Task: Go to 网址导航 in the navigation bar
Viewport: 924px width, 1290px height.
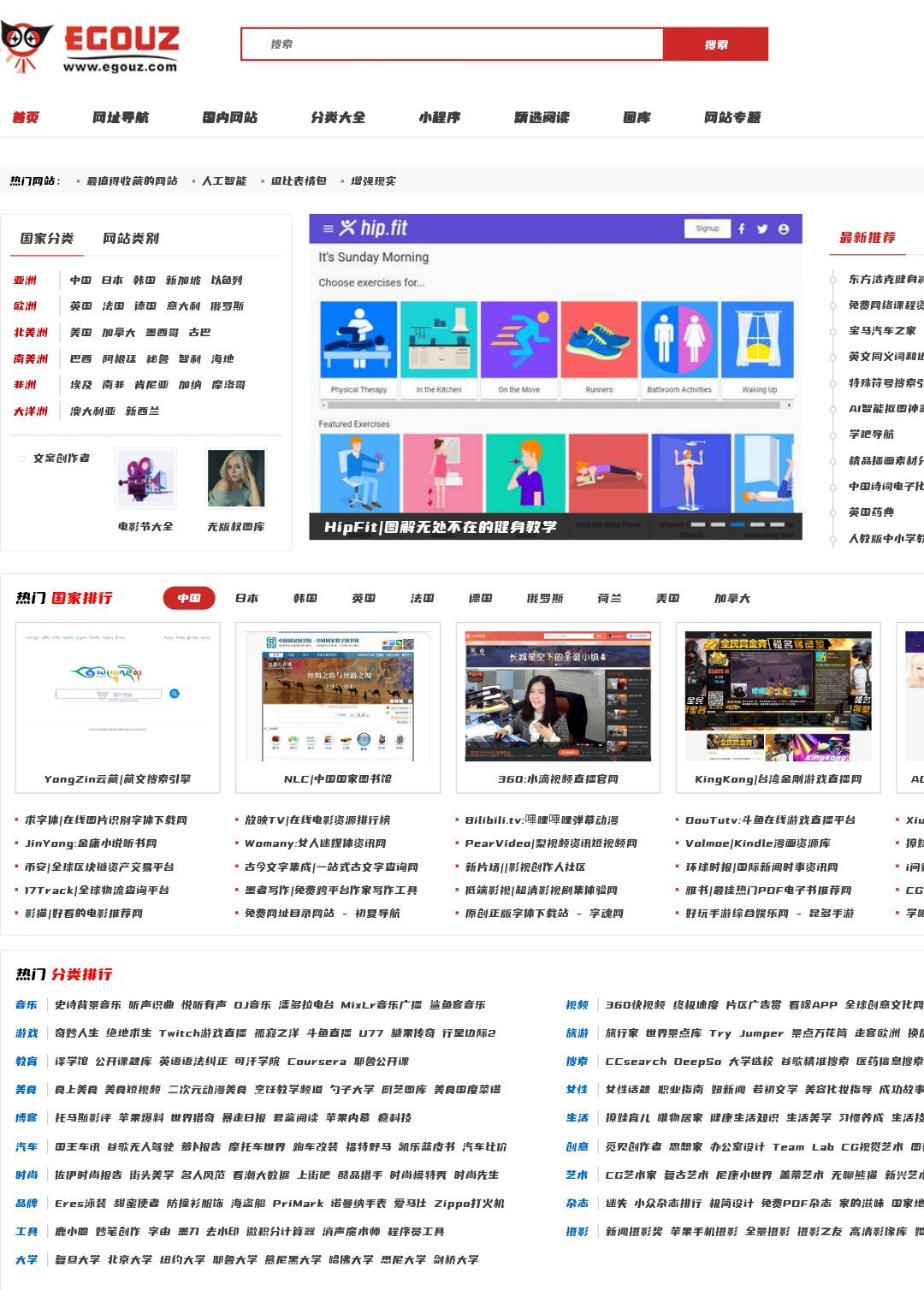Action: 121,117
